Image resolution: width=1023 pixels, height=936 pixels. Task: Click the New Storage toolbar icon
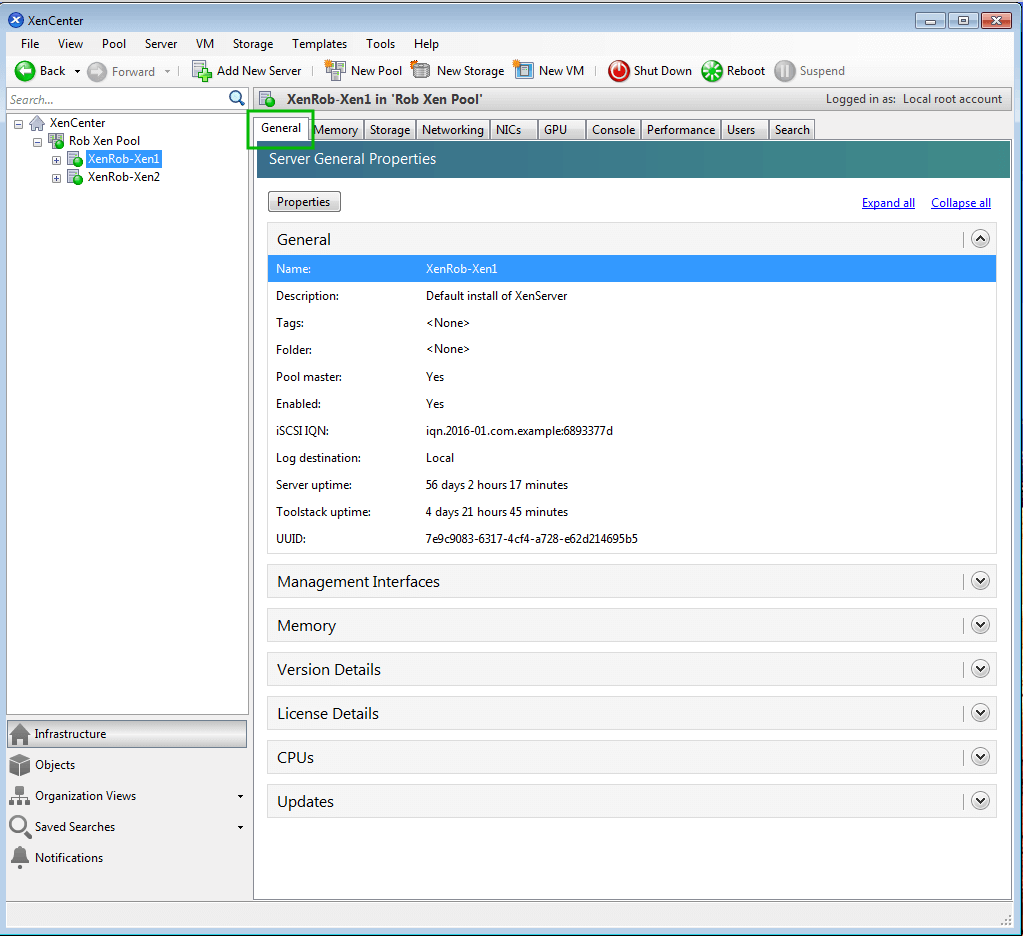[x=421, y=71]
